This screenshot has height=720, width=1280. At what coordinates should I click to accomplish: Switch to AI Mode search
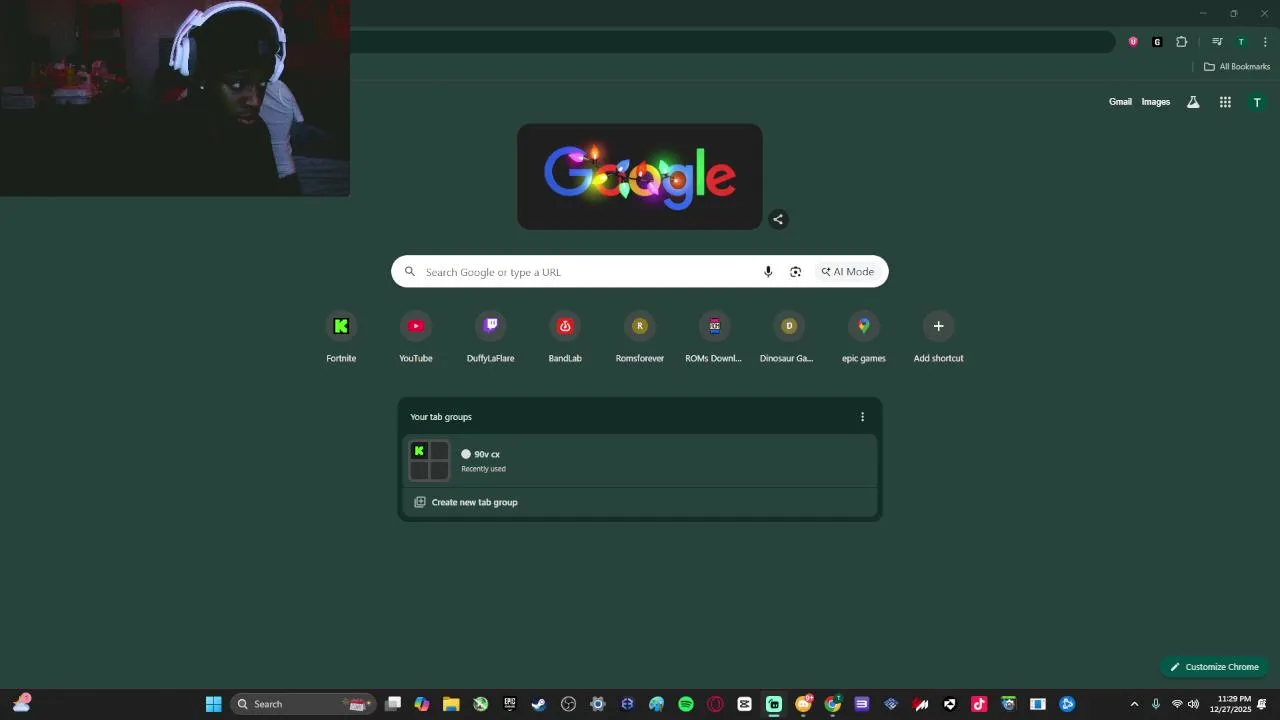(x=848, y=272)
